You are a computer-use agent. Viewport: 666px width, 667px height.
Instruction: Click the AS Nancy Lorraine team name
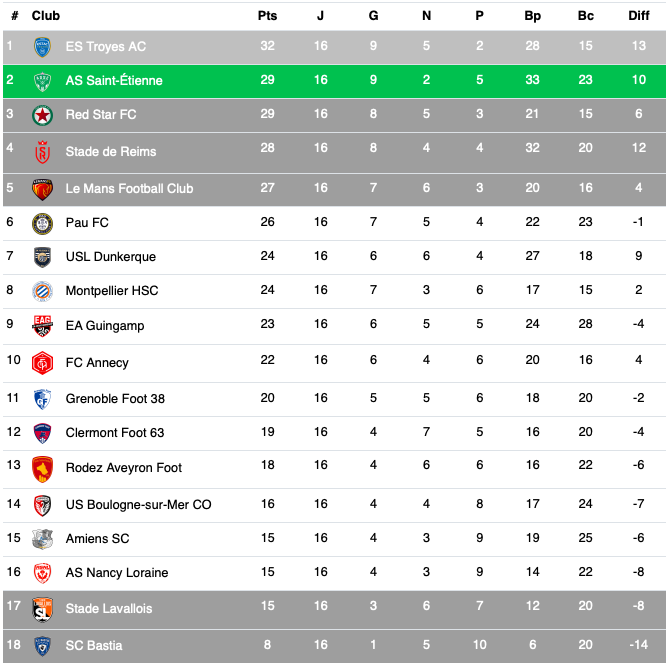(117, 573)
